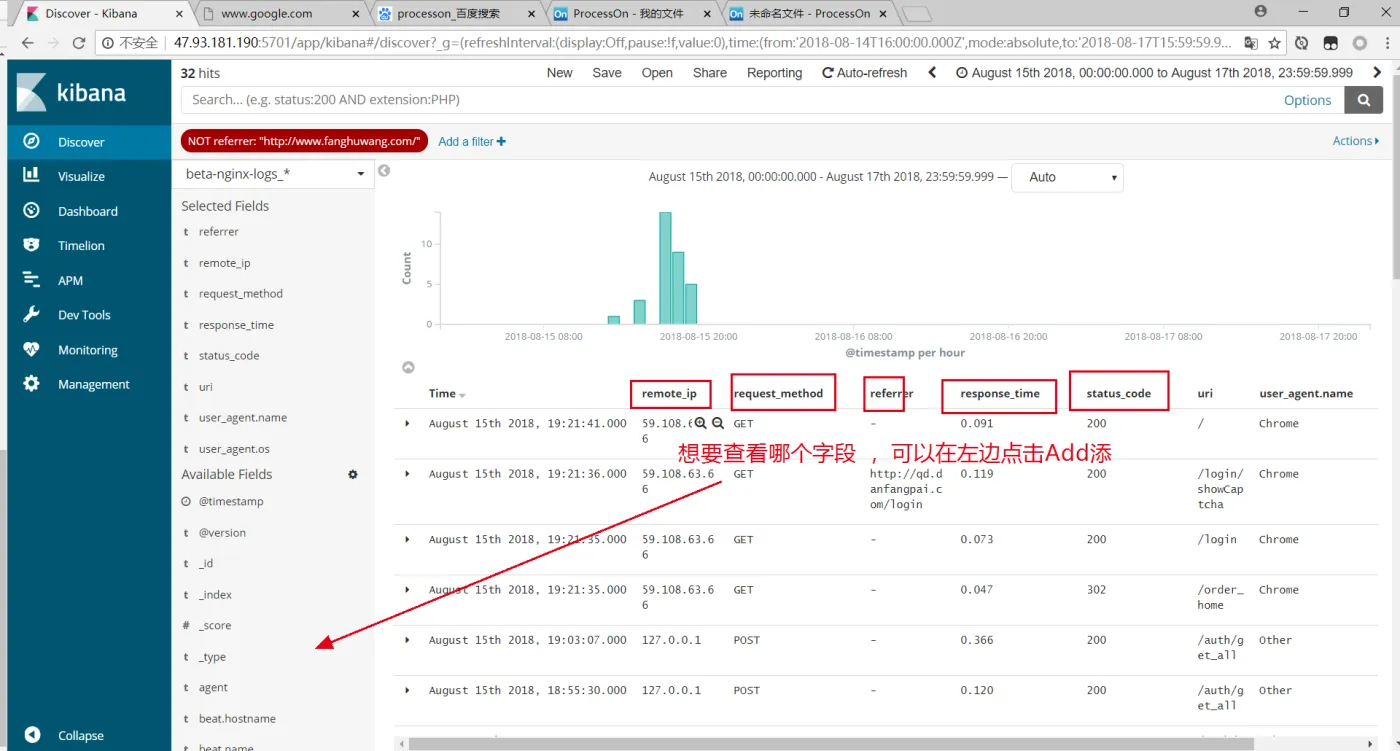
Task: Select the beat.hostname available field
Action: 237,719
